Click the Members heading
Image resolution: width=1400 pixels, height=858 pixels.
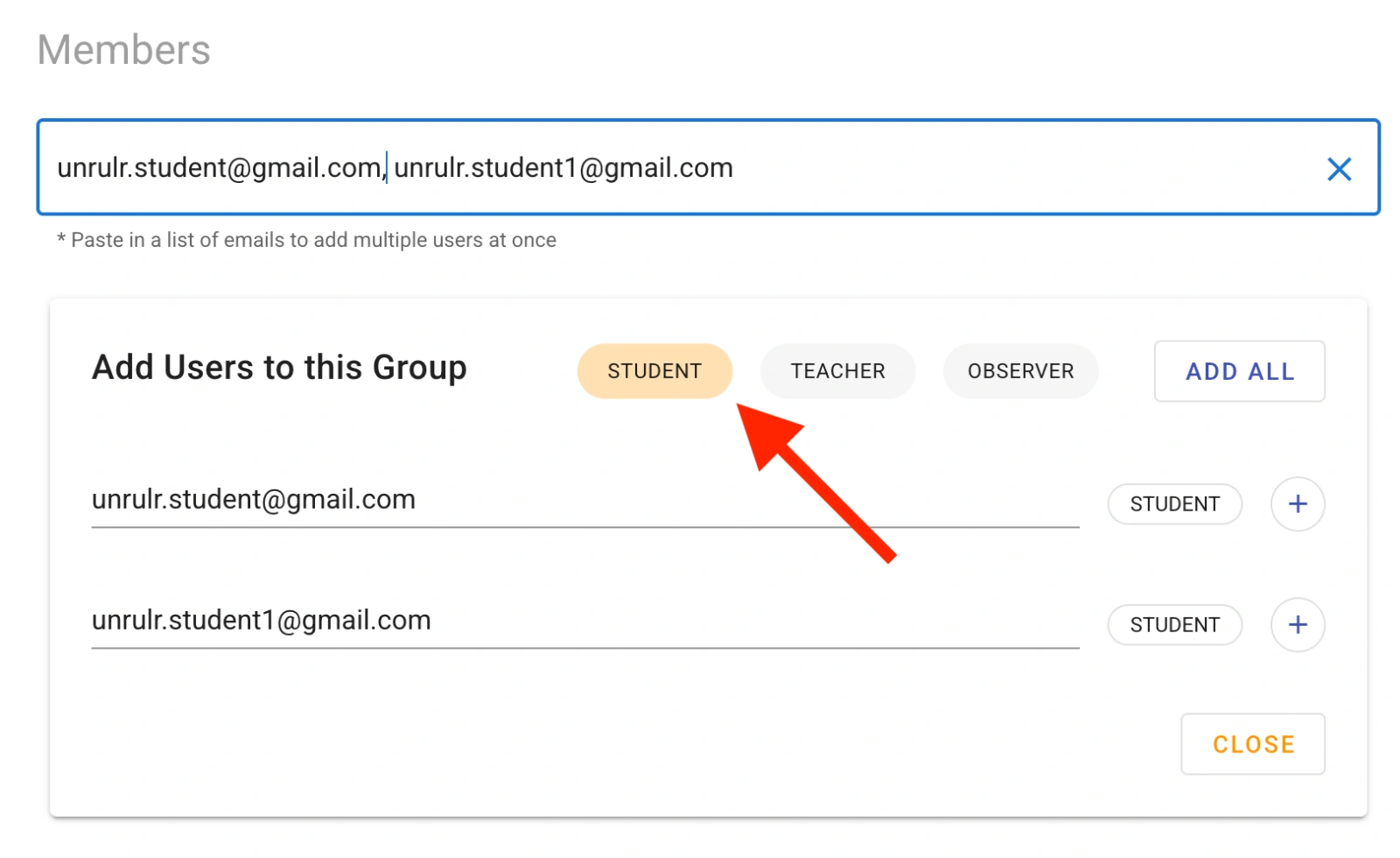pyautogui.click(x=123, y=50)
